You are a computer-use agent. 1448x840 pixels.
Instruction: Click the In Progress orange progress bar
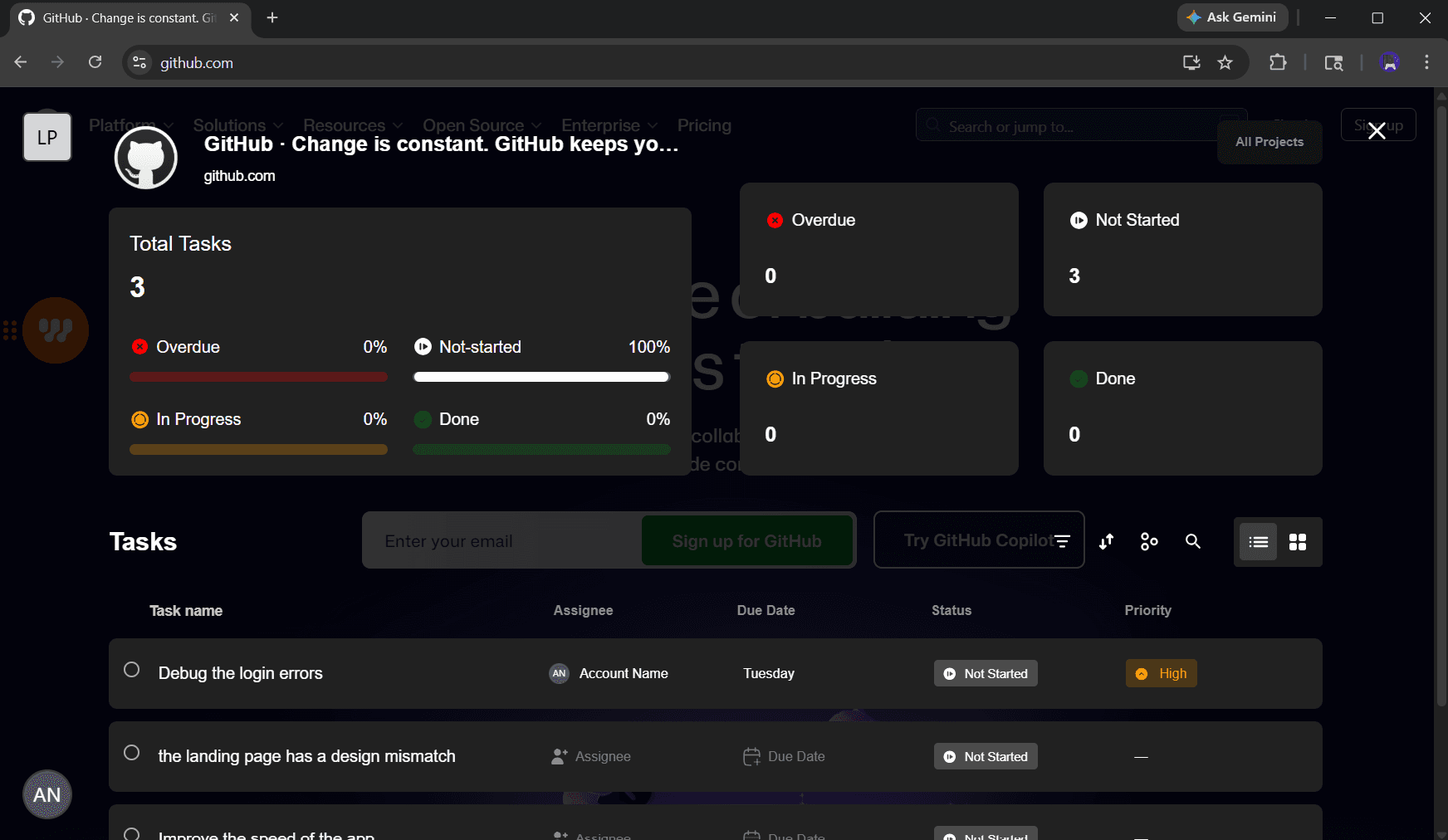(258, 449)
